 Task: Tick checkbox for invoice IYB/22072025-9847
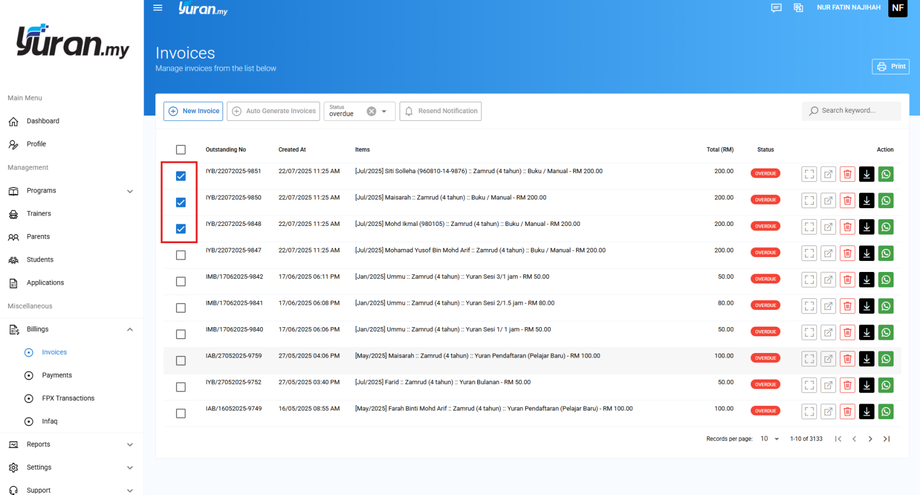coord(181,255)
